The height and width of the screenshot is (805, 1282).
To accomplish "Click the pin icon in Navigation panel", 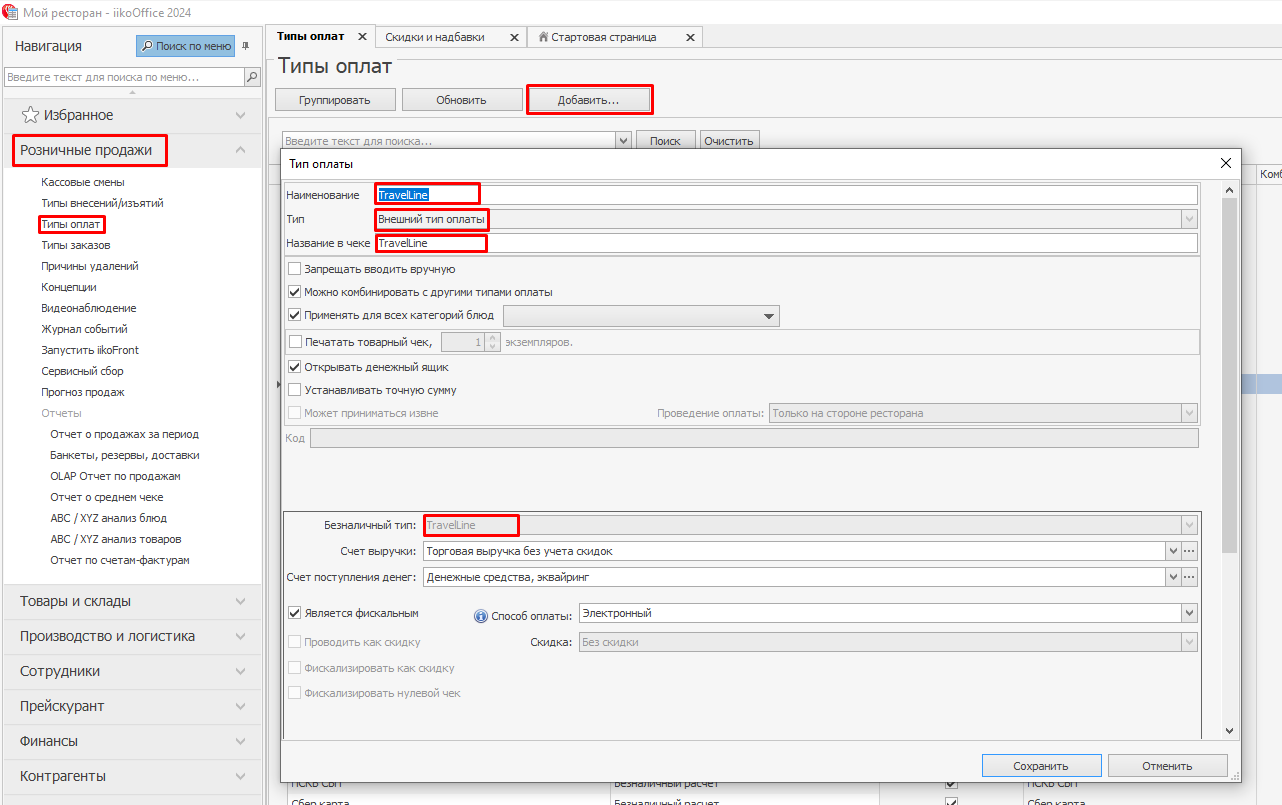I will 246,45.
